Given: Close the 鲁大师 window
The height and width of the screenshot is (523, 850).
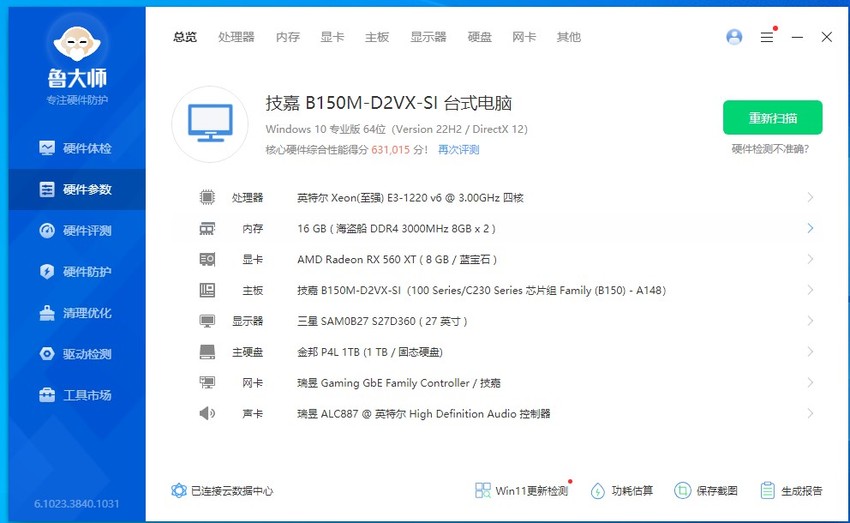Looking at the screenshot, I should [827, 37].
